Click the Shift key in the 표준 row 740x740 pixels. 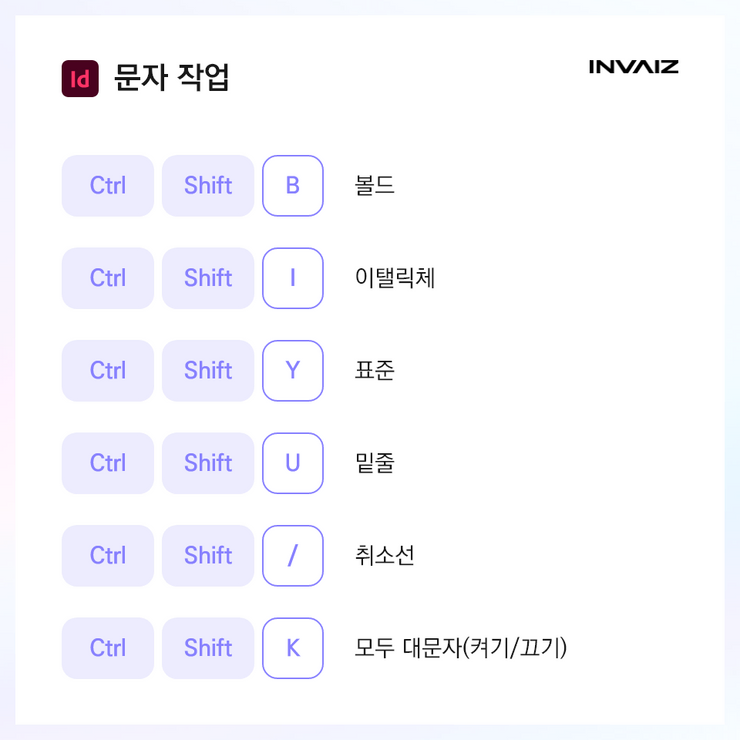208,370
